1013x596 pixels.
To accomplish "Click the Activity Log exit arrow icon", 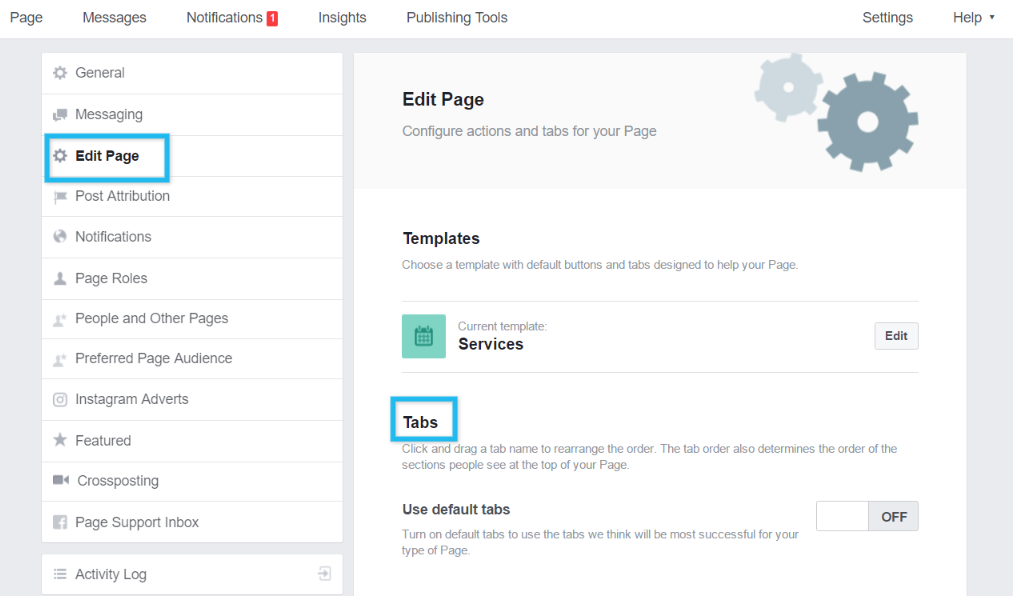I will (x=324, y=574).
